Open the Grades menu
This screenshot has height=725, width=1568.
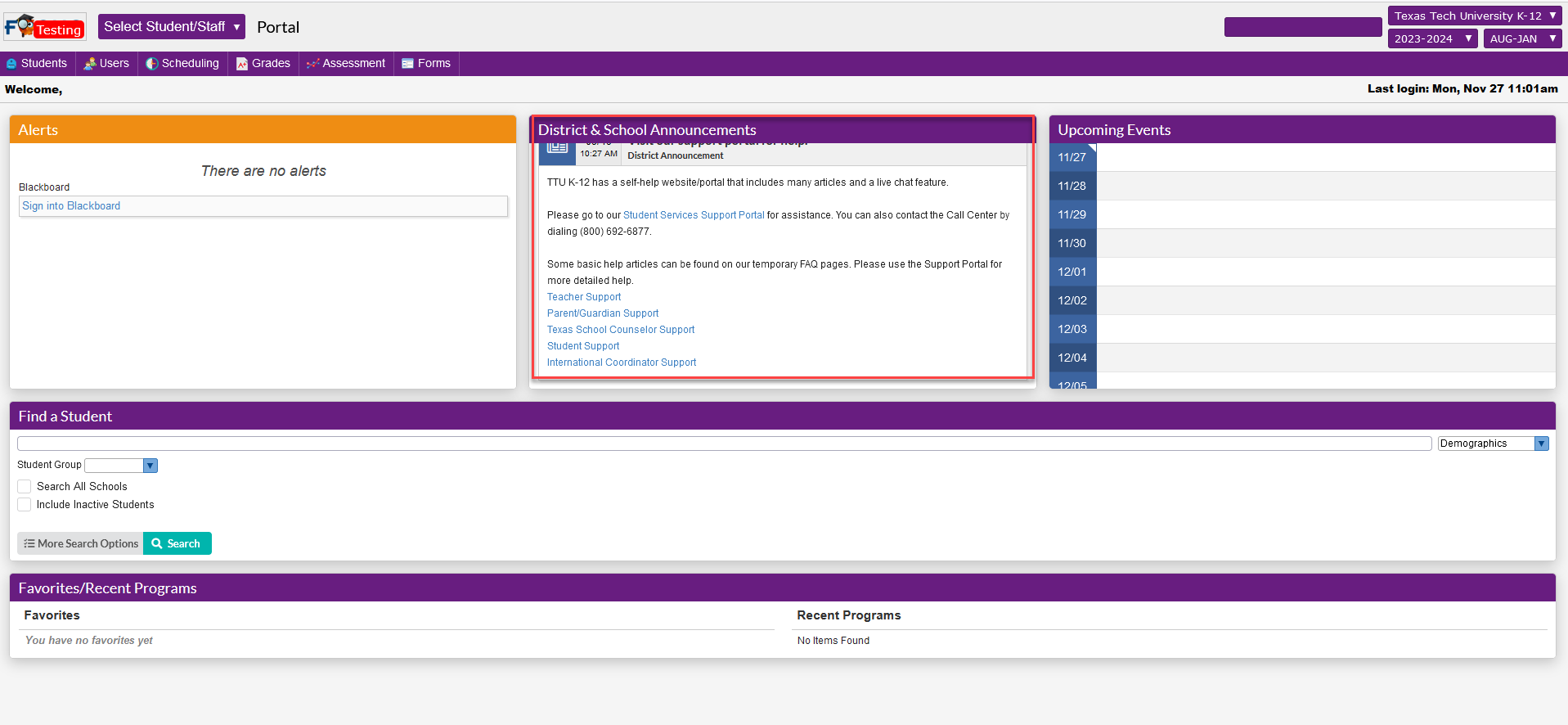[x=263, y=64]
